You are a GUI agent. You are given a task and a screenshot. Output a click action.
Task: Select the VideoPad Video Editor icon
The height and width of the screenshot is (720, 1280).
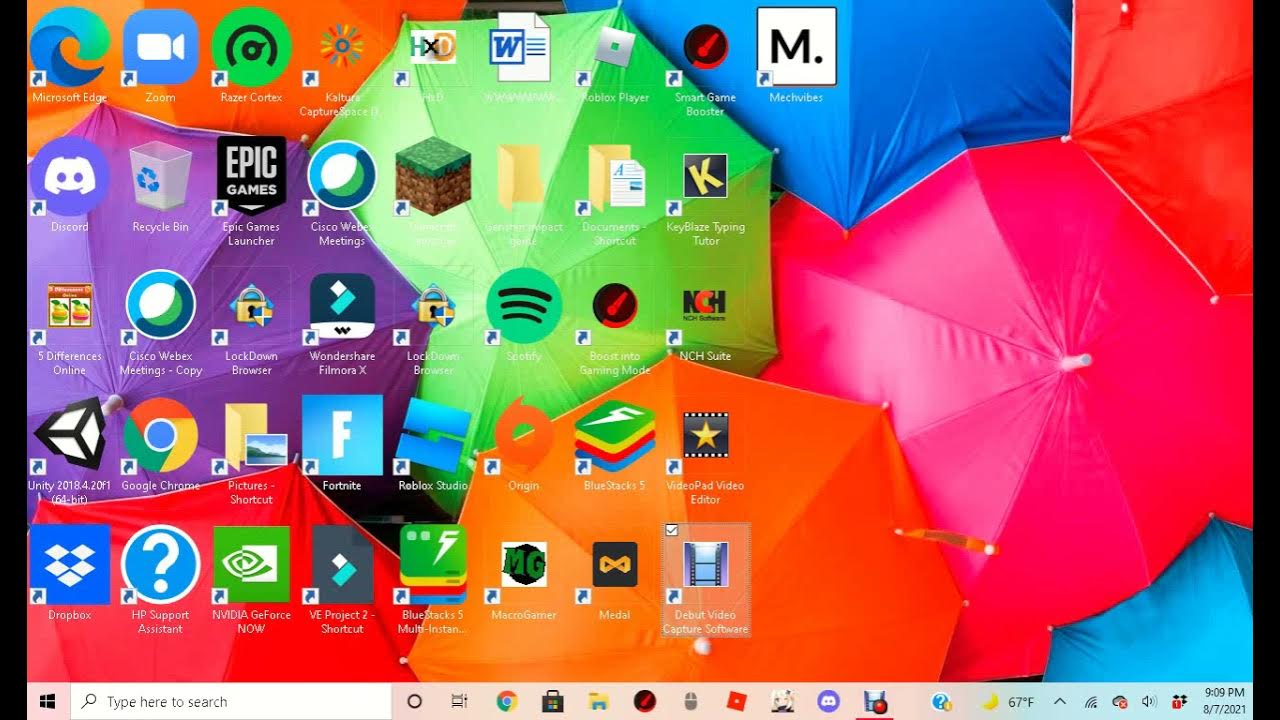(705, 436)
